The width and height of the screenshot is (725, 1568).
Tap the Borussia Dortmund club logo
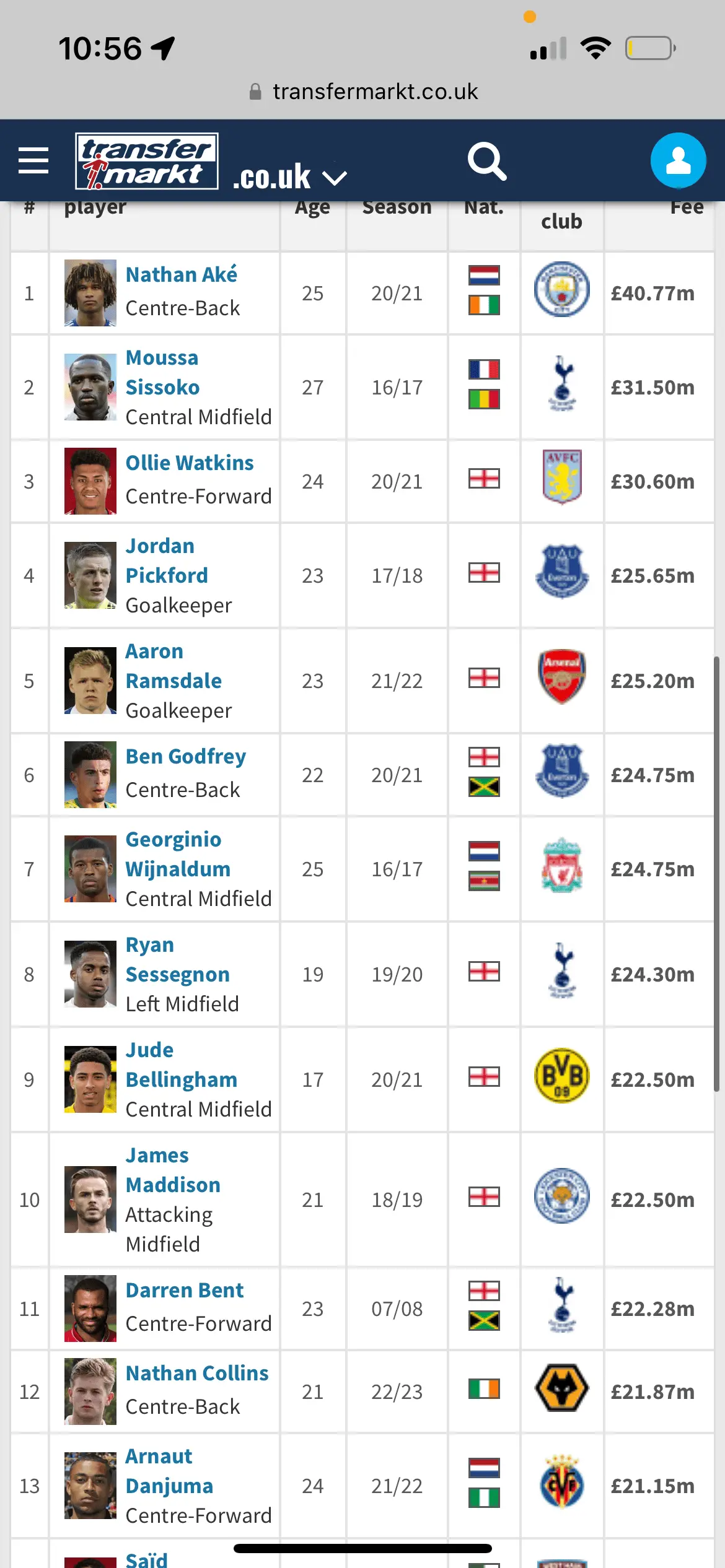[561, 1076]
